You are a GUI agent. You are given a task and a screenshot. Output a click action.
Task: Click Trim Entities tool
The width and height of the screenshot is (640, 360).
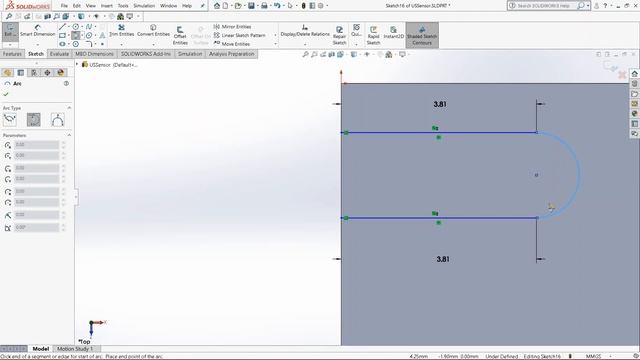(x=121, y=30)
